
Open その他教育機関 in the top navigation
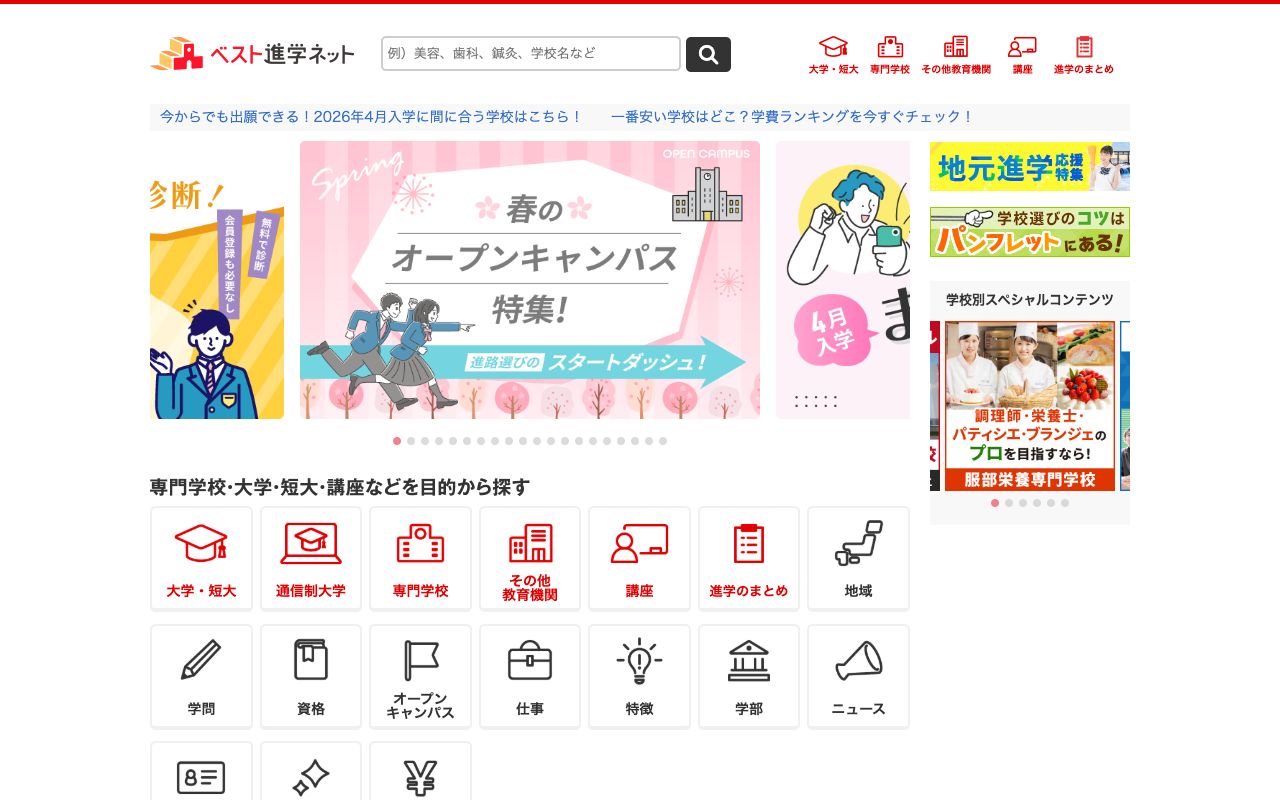(x=955, y=54)
